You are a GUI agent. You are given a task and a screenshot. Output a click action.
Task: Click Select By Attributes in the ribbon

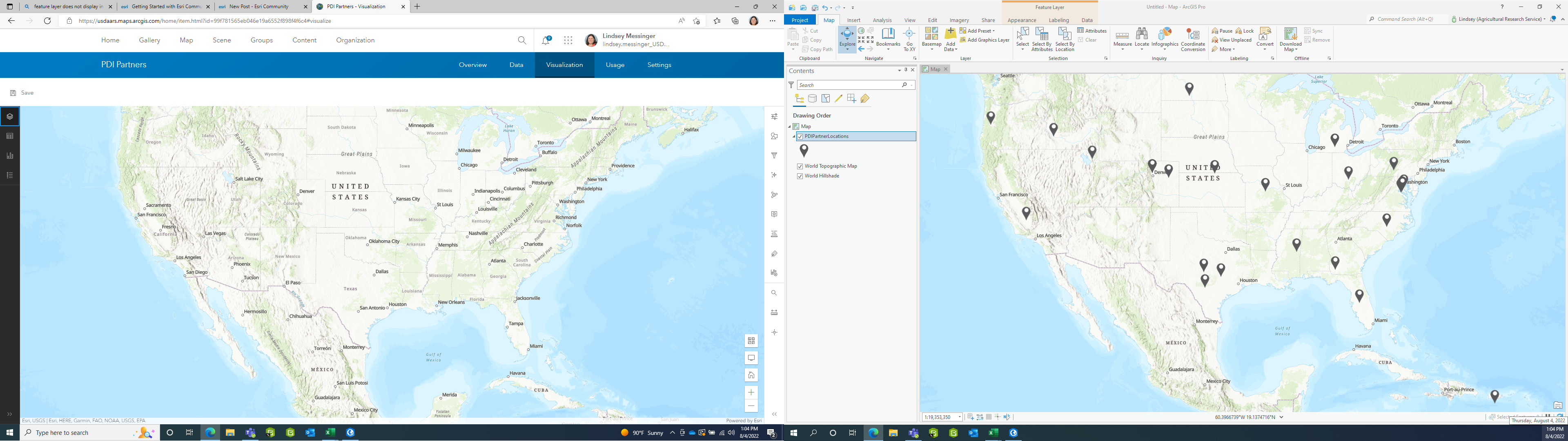[x=1042, y=40]
